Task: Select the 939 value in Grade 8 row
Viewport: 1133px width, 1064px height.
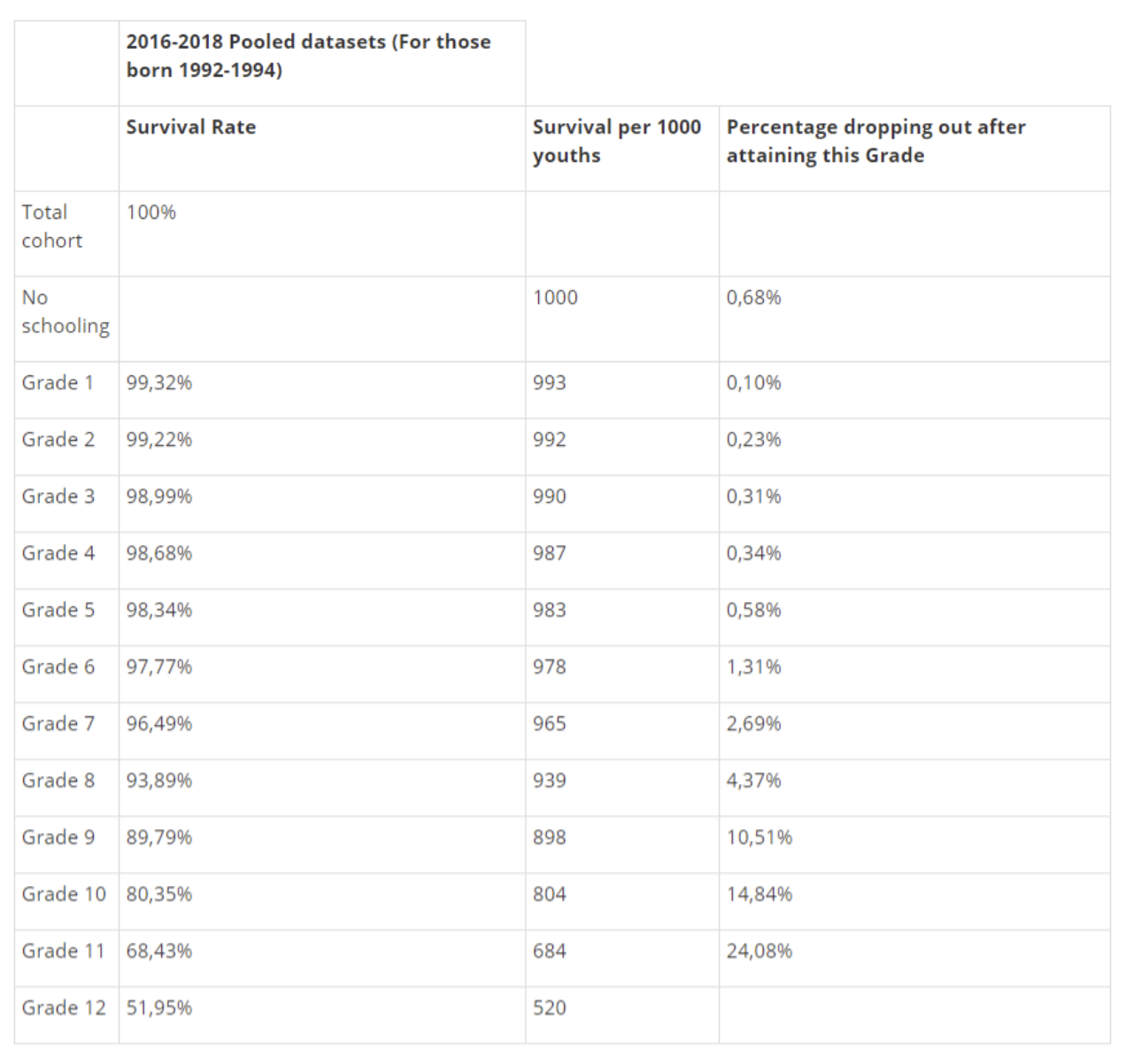Action: click(550, 781)
